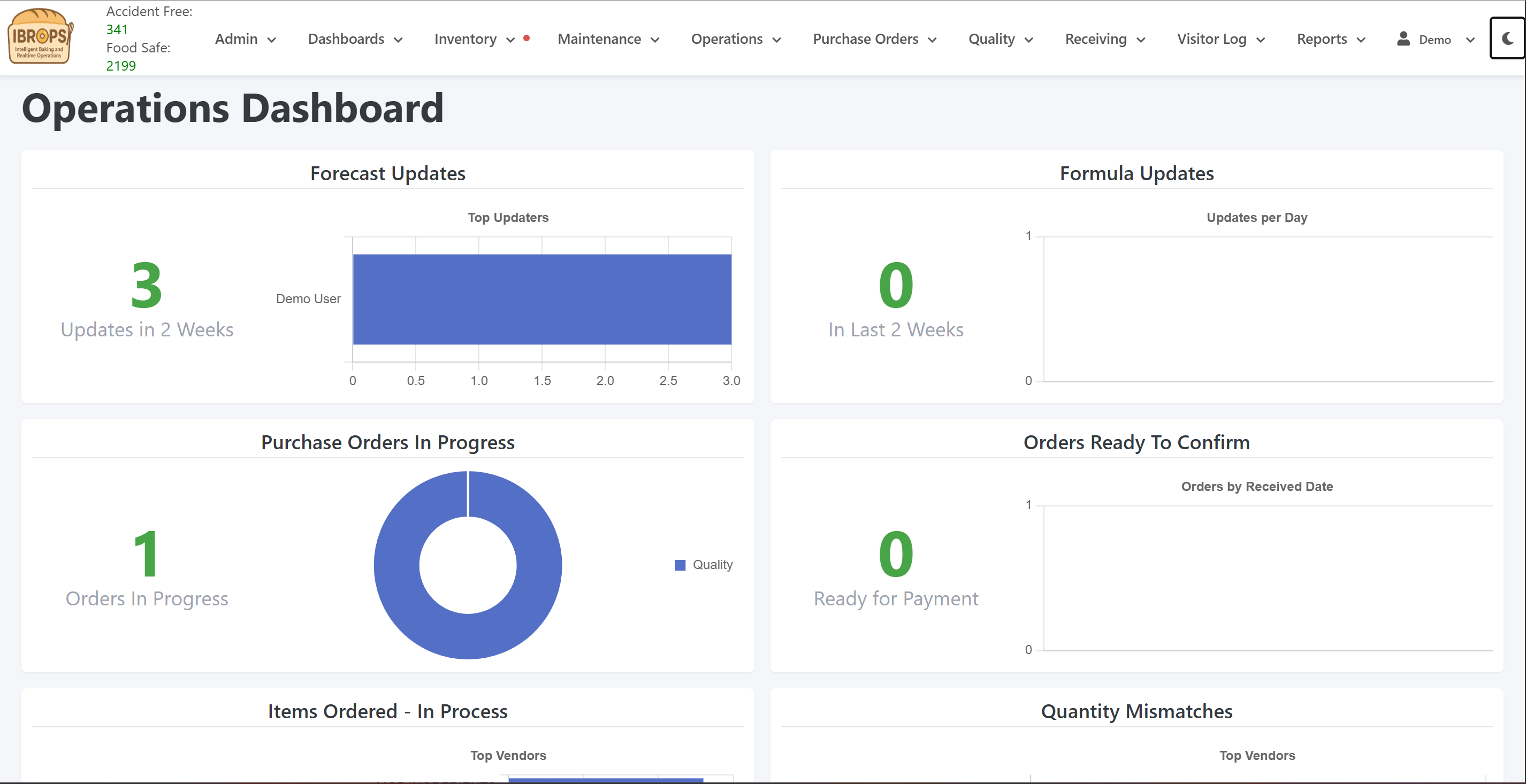The image size is (1526, 784).
Task: Click the Forecast Updates card title
Action: (388, 173)
